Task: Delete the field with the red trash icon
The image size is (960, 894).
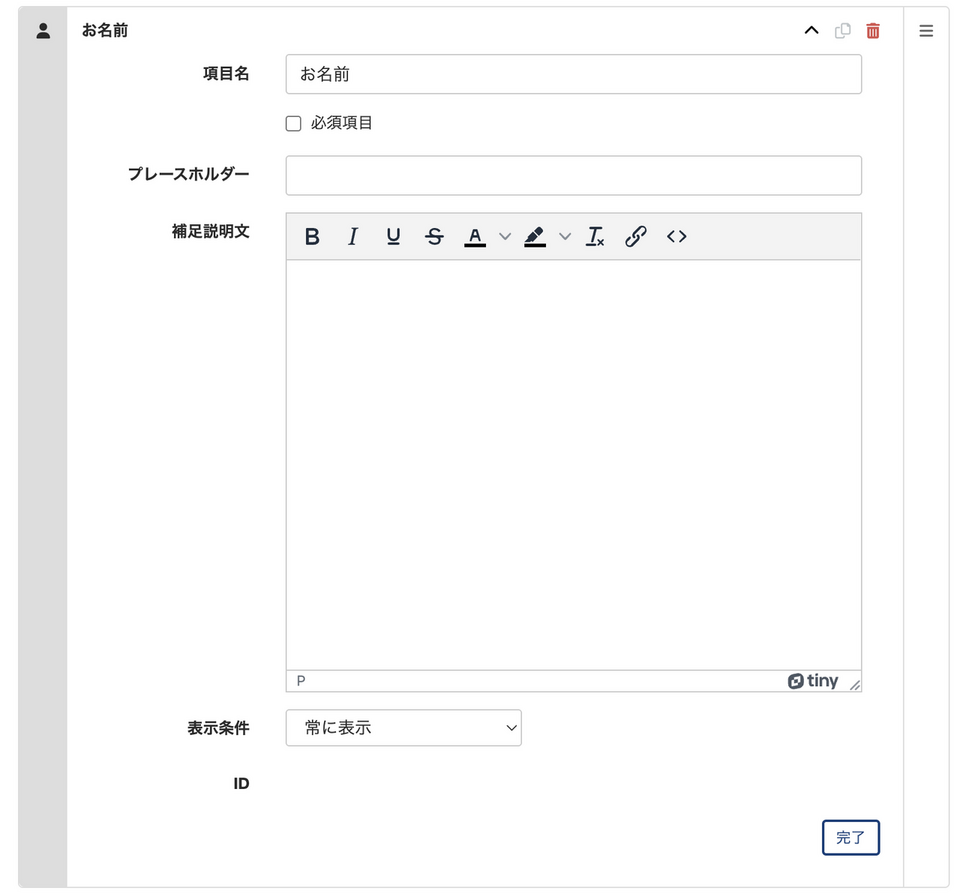Action: 873,31
